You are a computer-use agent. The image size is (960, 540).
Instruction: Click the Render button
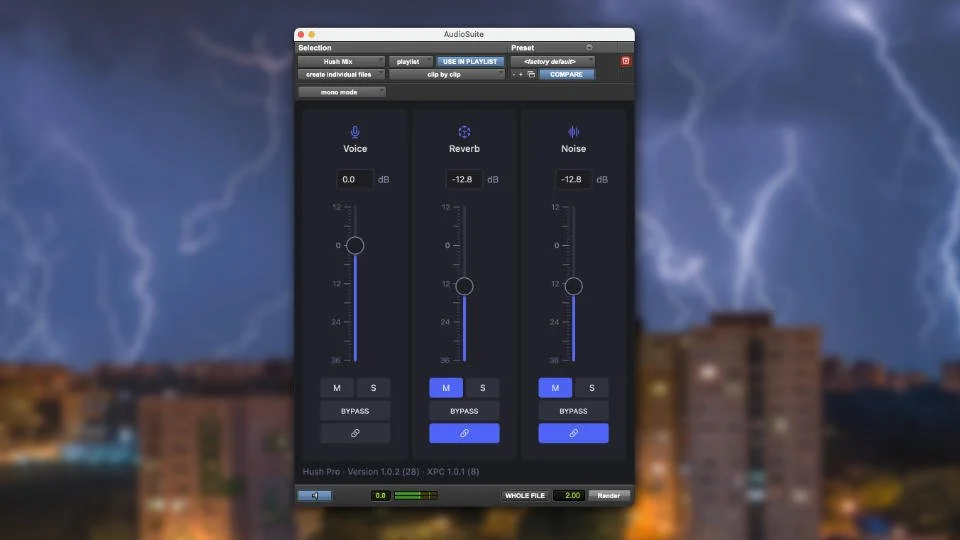tap(609, 495)
